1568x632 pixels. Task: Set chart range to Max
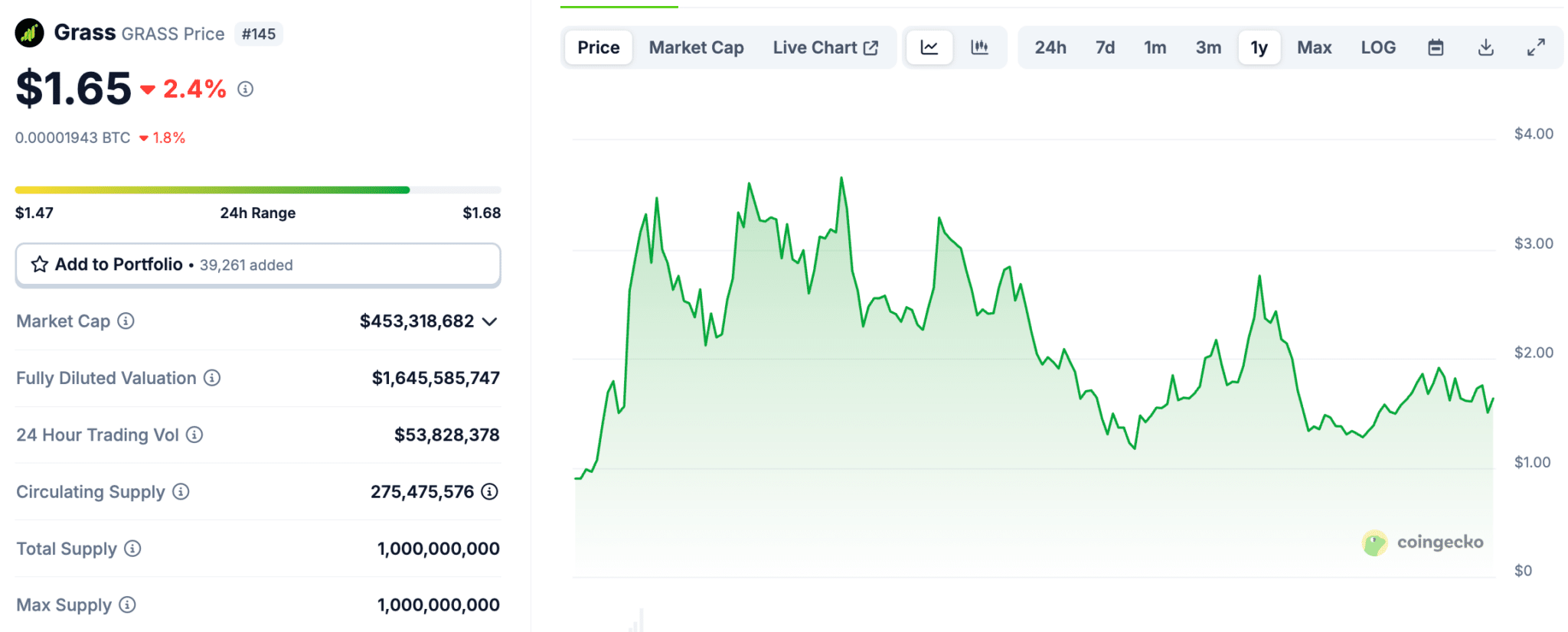(x=1314, y=47)
